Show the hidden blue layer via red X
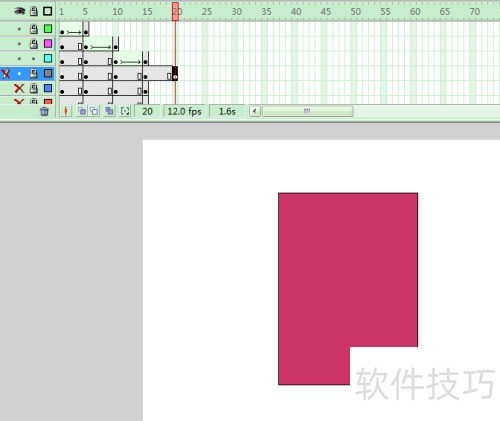 19,88
